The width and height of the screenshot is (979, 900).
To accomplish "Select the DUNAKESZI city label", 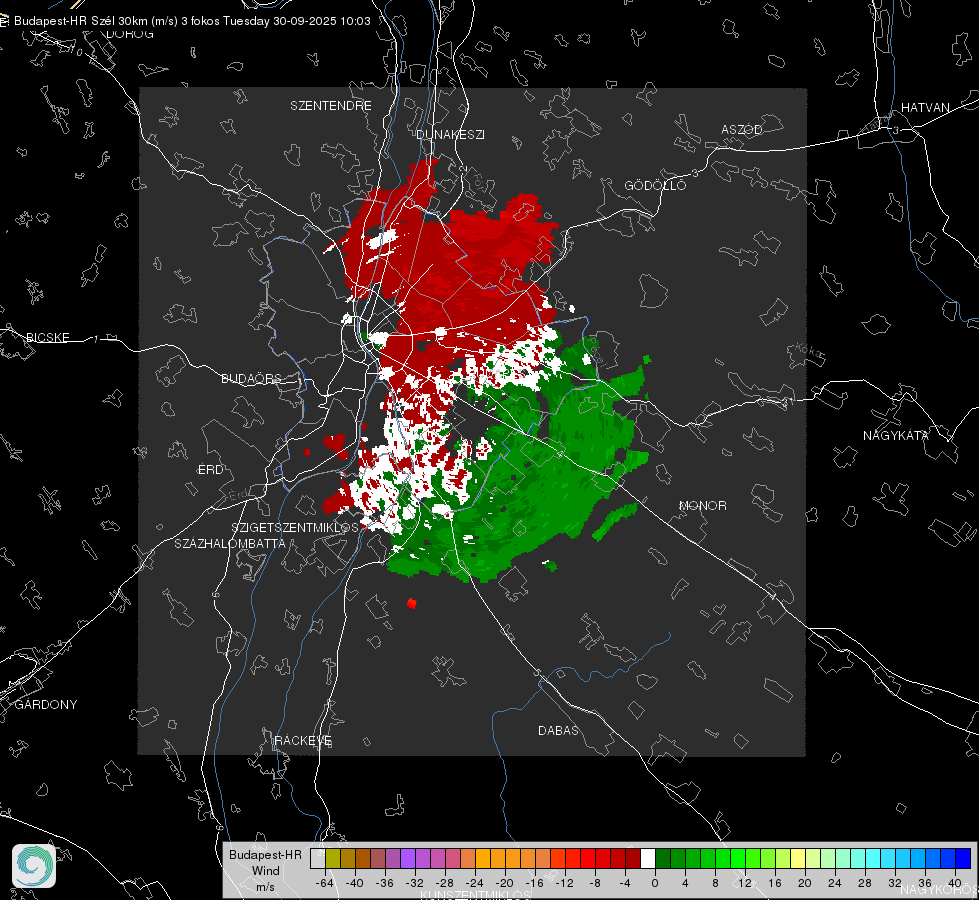I will 450,134.
